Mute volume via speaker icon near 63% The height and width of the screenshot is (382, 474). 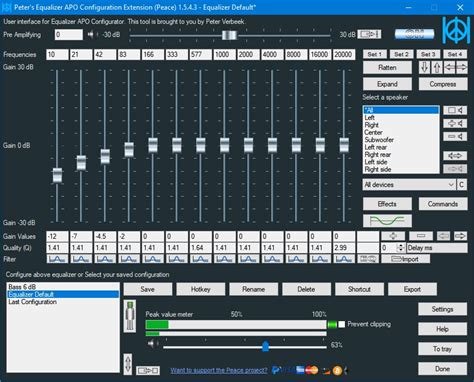pyautogui.click(x=152, y=344)
